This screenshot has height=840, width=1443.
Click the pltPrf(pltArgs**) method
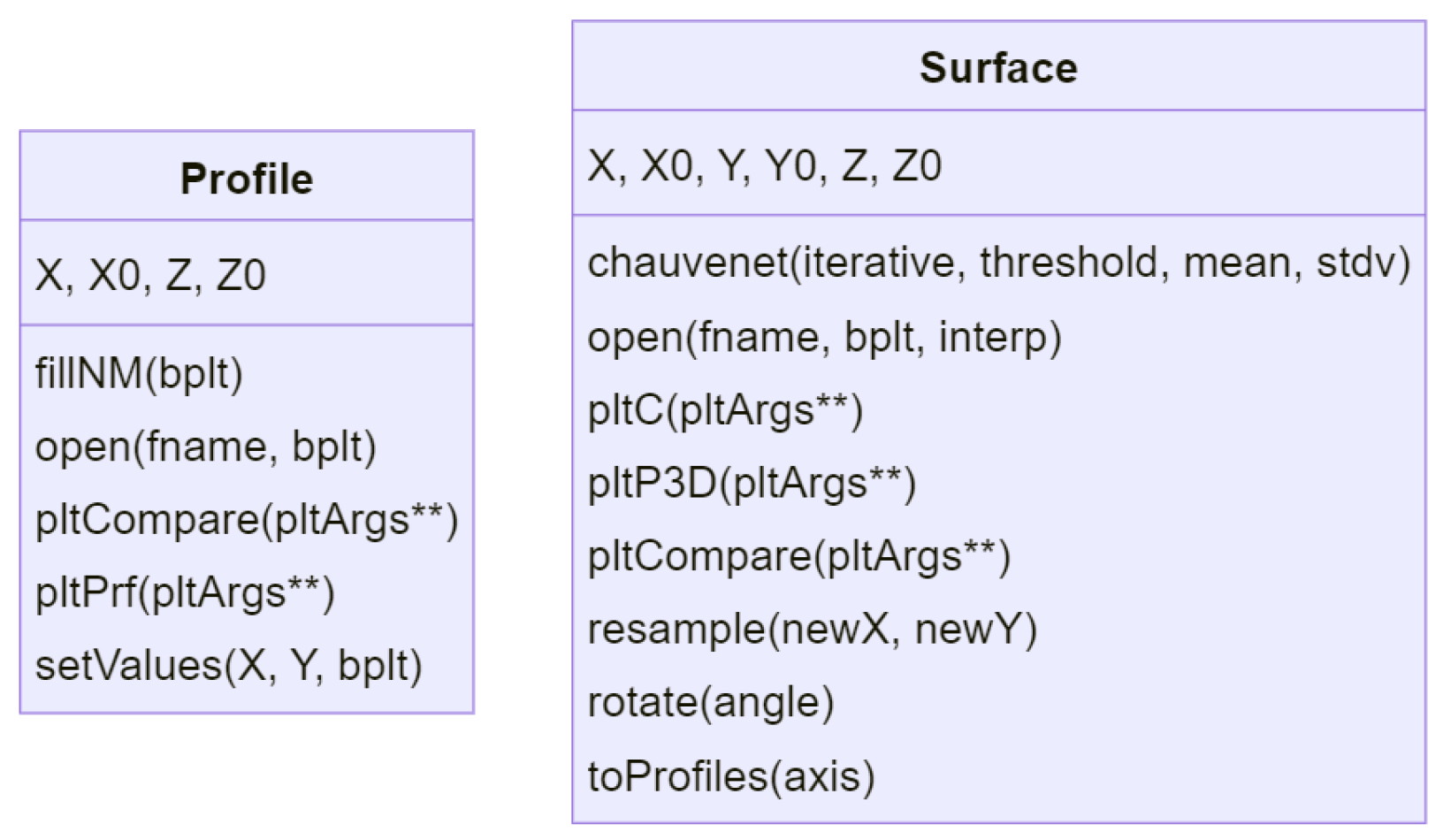point(185,592)
